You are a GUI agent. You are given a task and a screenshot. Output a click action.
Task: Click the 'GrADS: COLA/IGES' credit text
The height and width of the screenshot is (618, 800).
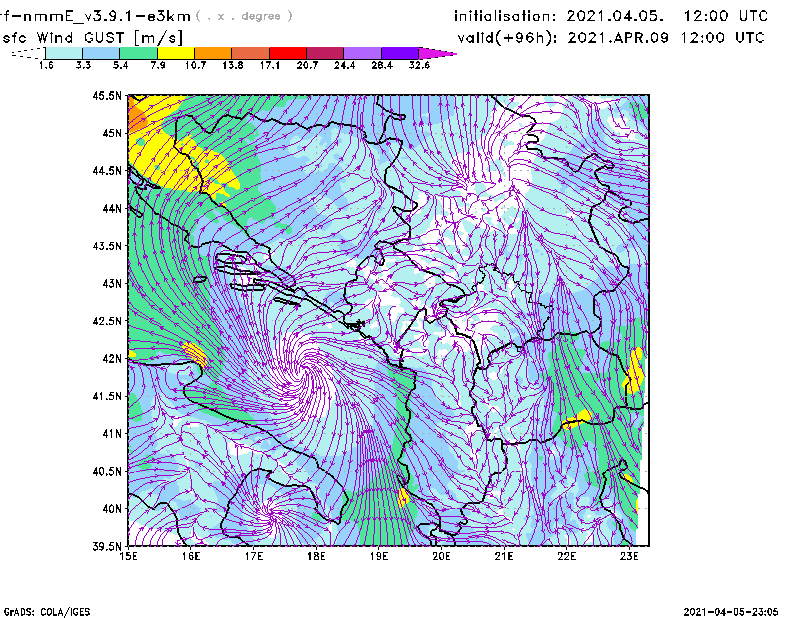click(47, 612)
